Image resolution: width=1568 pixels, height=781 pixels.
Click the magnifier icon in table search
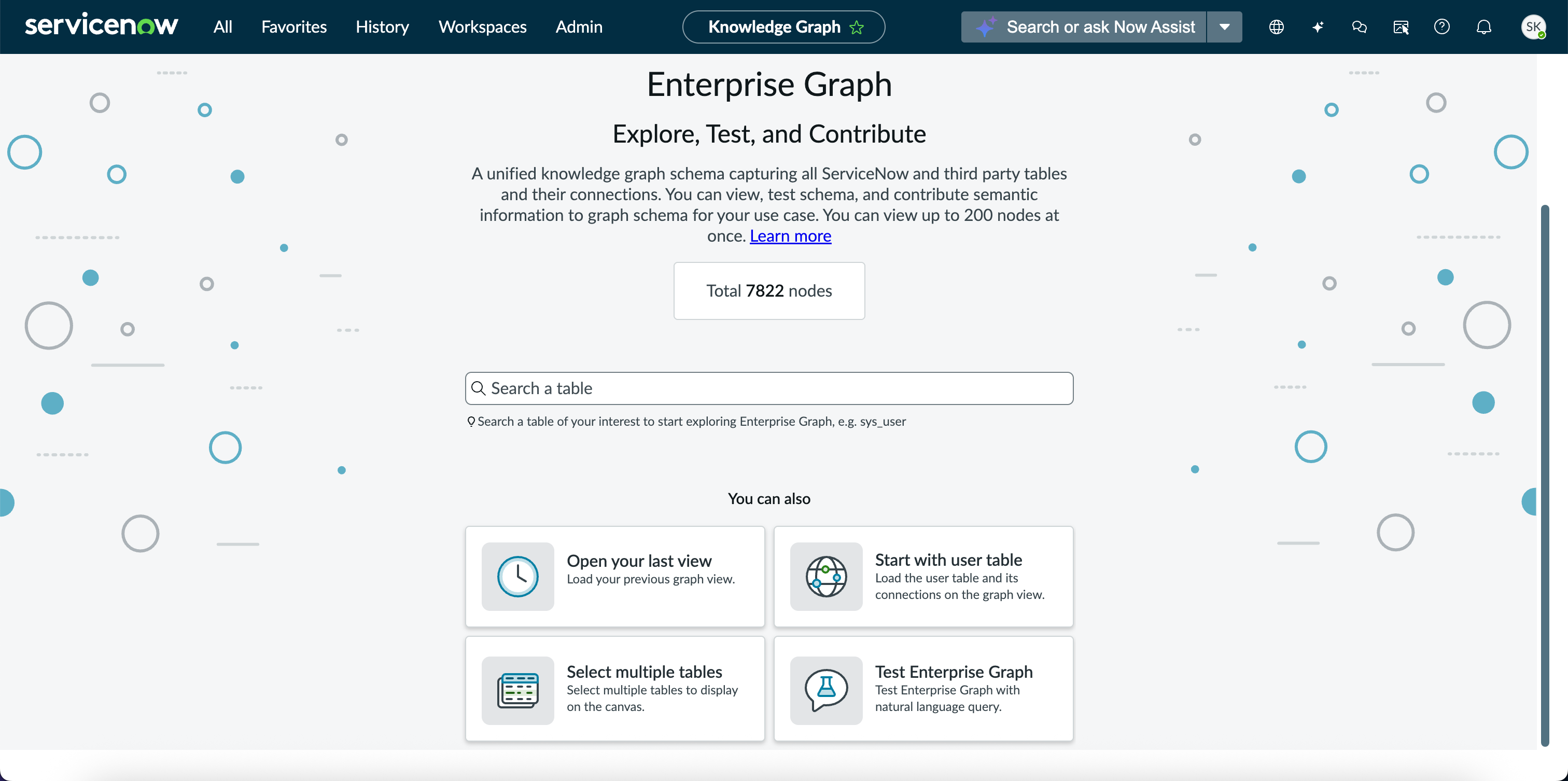479,388
